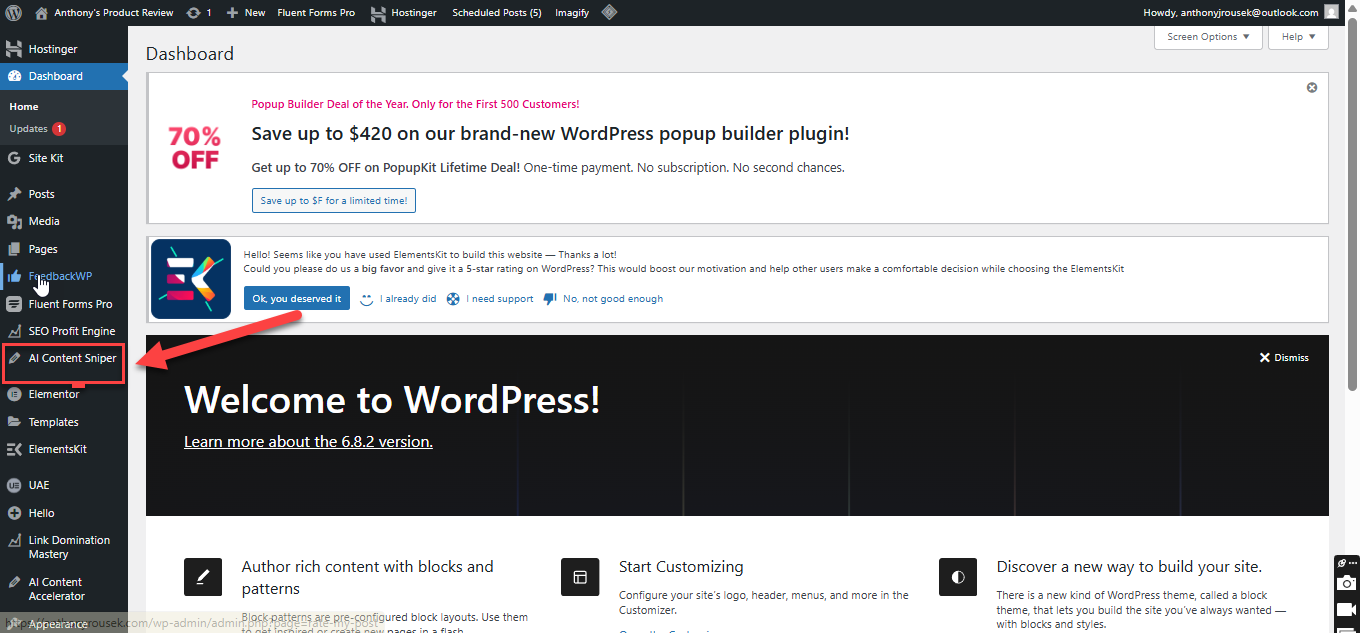Click the layout icon beside Start Customizing
Screen dimensions: 1360x633
point(580,577)
